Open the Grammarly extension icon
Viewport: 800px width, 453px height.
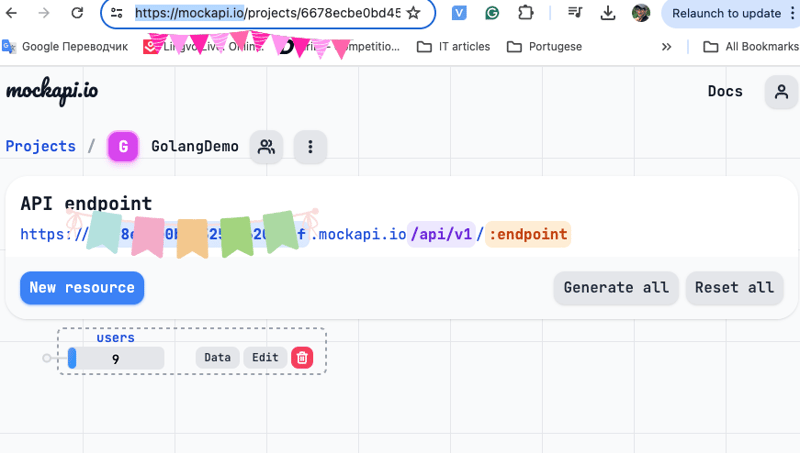(x=492, y=13)
